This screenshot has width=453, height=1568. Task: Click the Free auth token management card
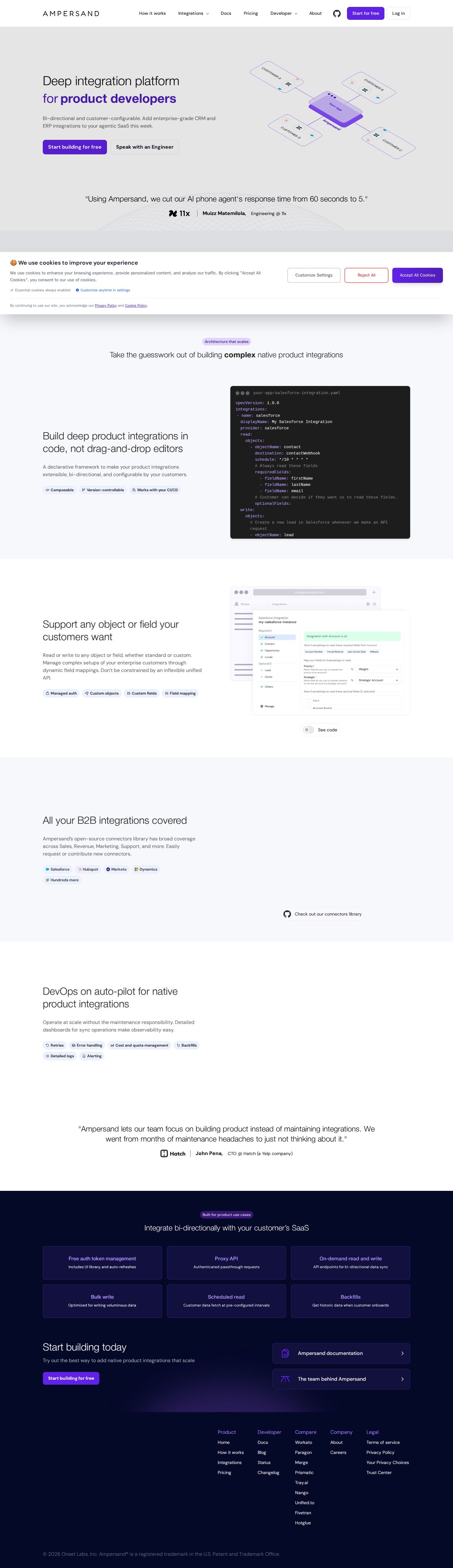(102, 1263)
